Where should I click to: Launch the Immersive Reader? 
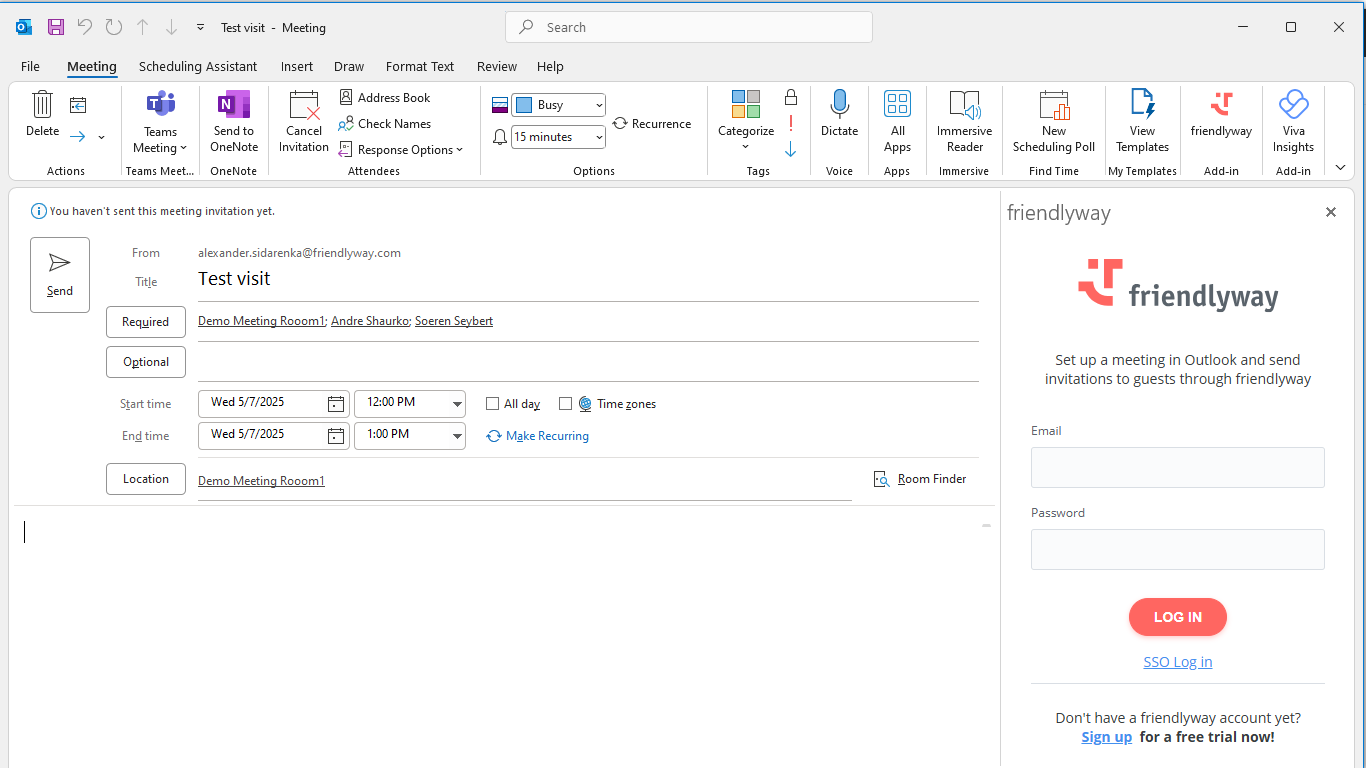point(964,121)
